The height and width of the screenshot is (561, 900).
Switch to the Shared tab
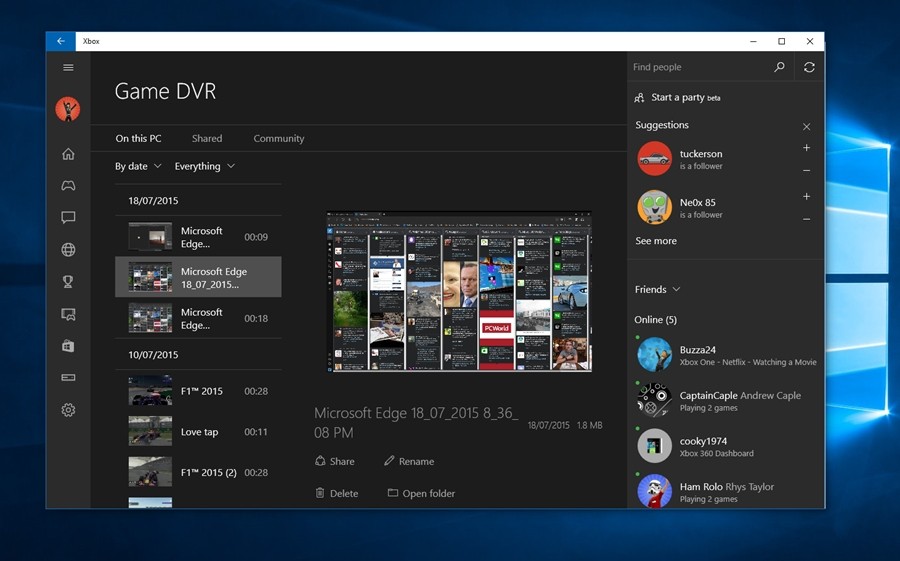click(x=207, y=139)
